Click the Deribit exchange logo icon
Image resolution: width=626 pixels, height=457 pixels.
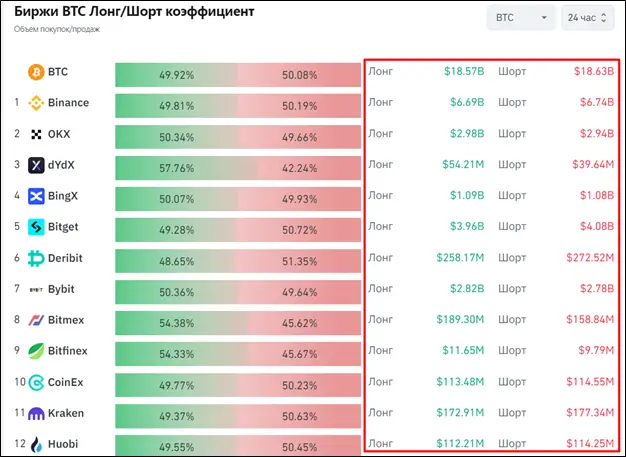tap(35, 258)
